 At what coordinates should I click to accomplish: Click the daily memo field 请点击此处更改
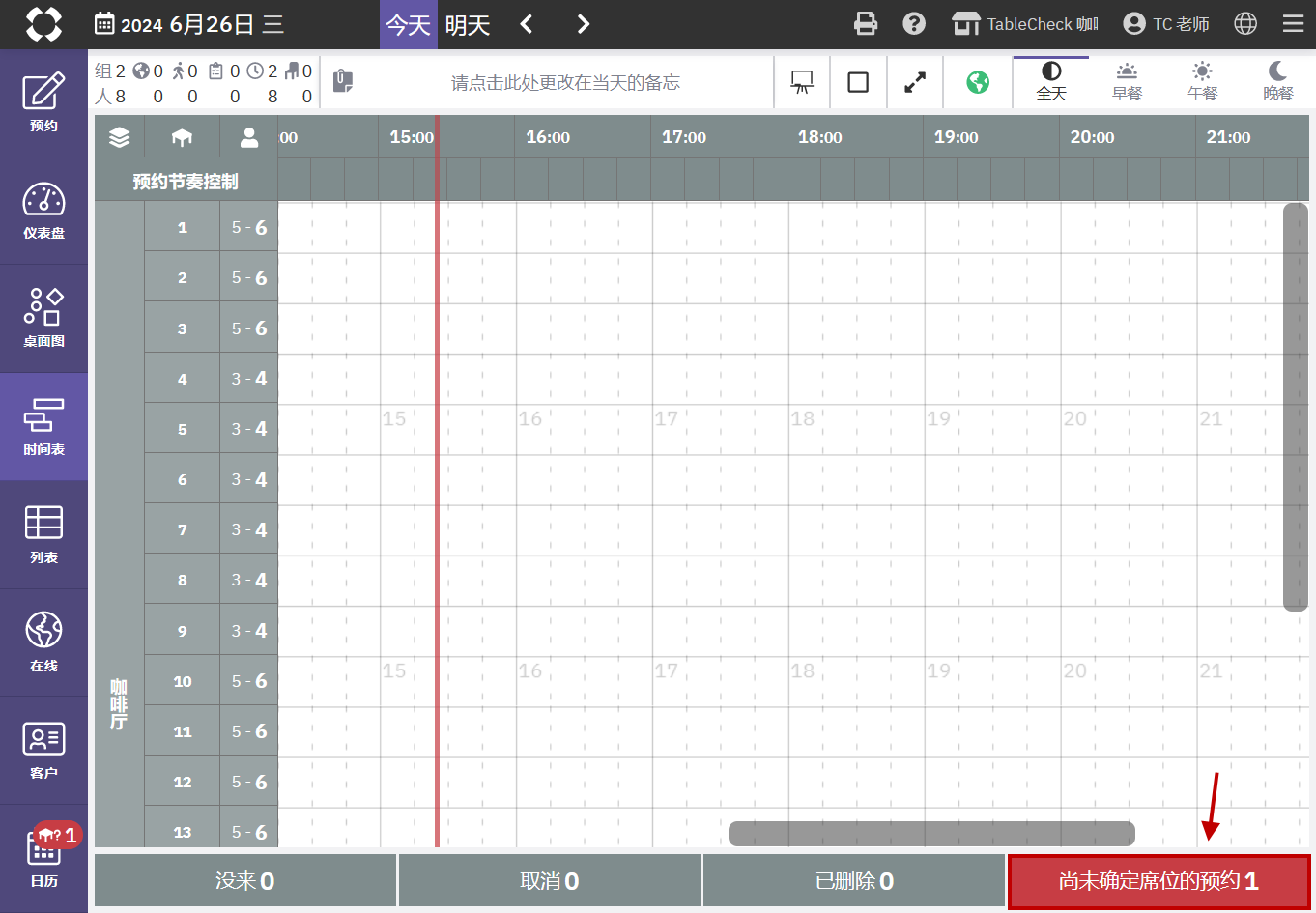pyautogui.click(x=565, y=82)
